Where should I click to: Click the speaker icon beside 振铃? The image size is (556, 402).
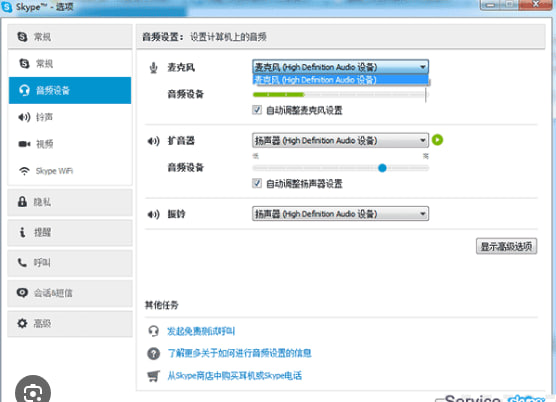(154, 214)
